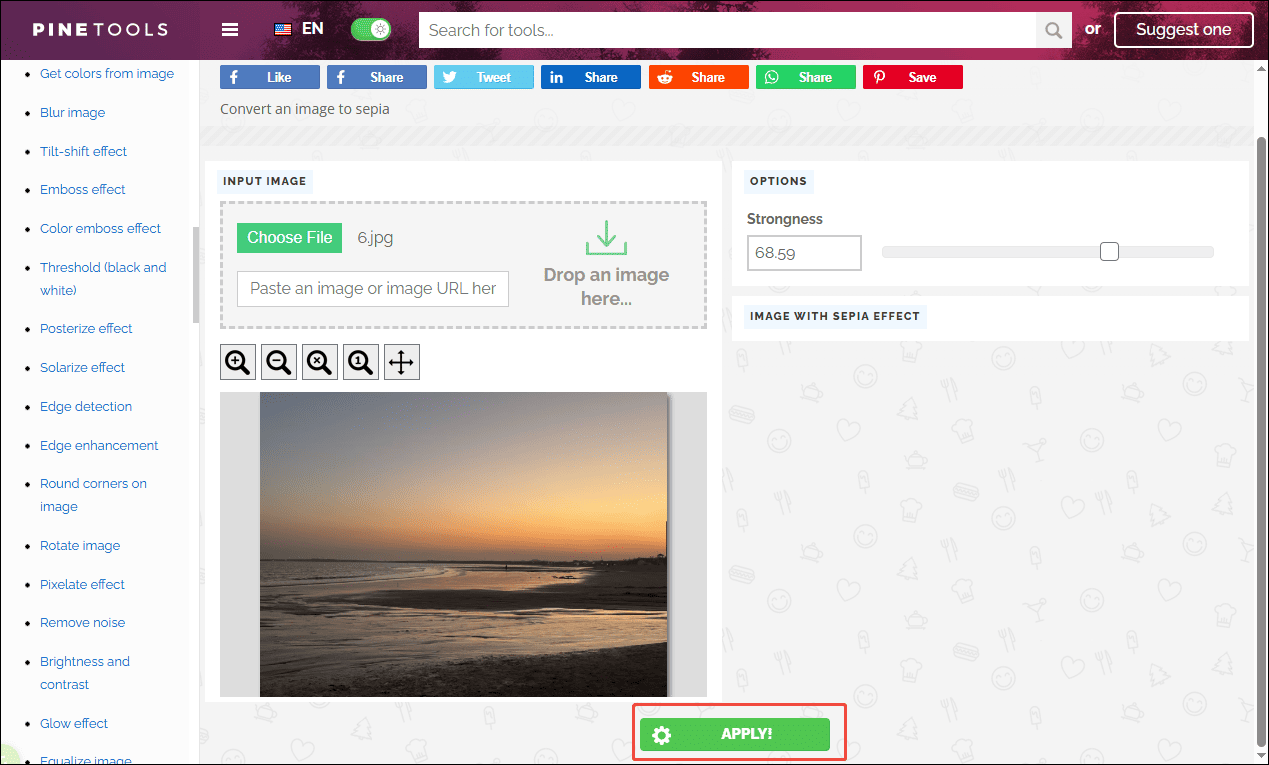Open the Blur image tool

(72, 112)
